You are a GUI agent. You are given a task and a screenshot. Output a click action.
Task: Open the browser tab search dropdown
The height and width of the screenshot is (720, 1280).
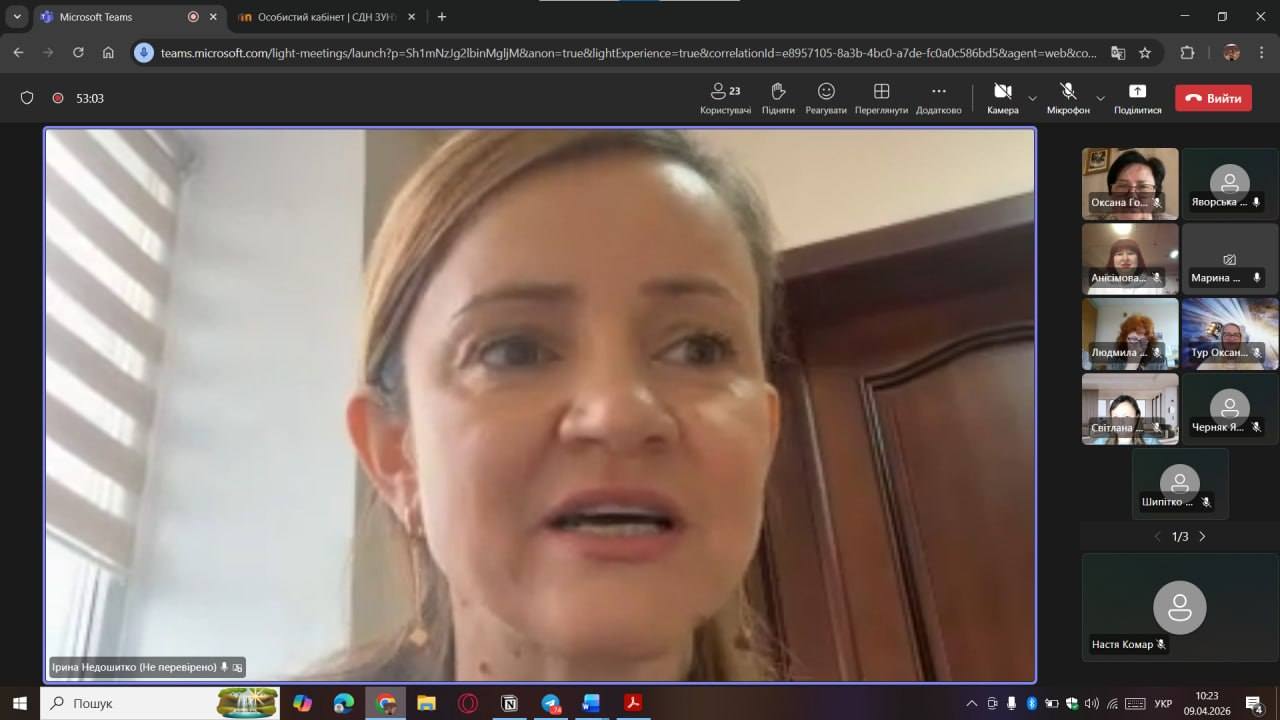click(x=17, y=17)
